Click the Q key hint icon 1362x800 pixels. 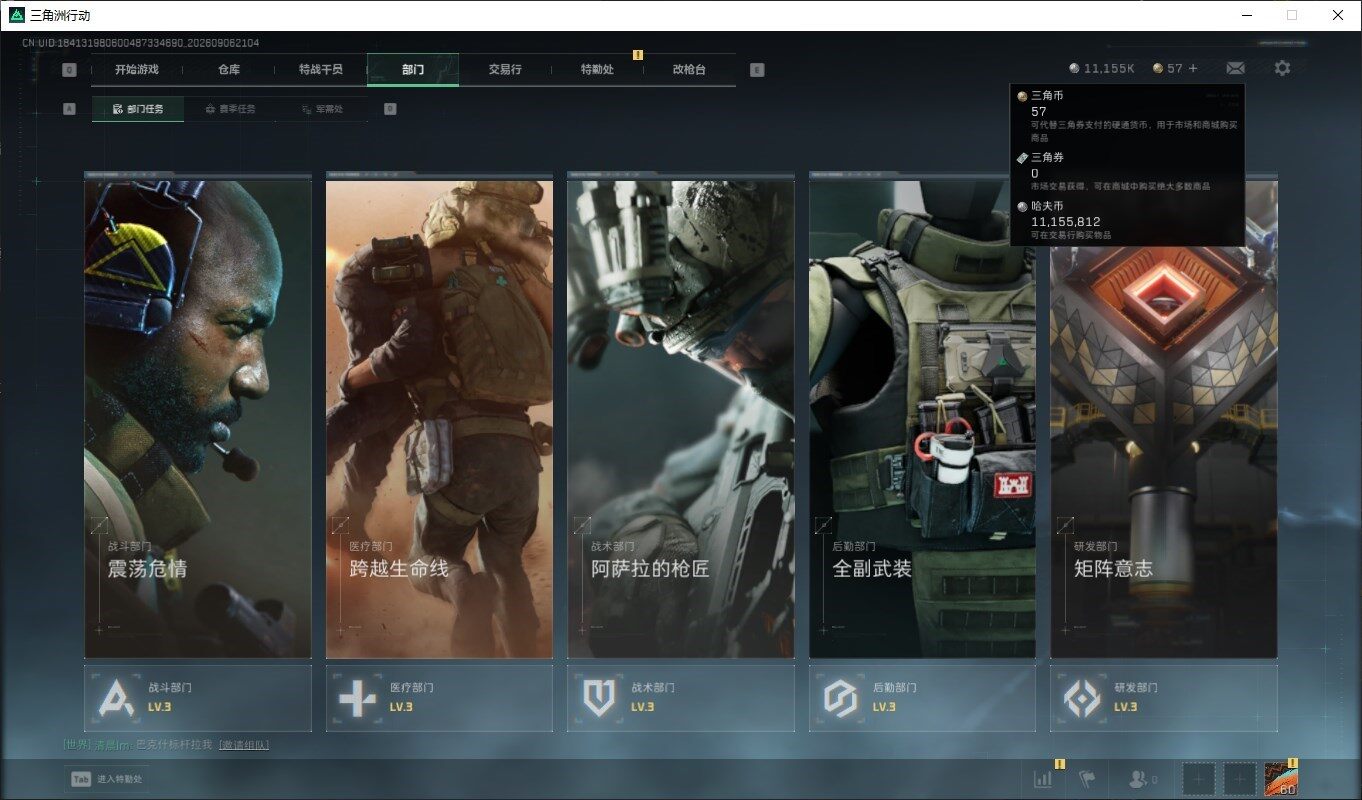click(69, 70)
